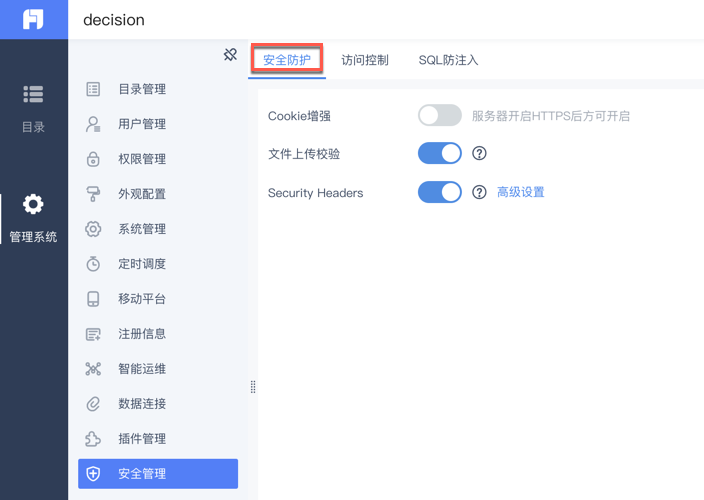Click the 插件管理 puzzle icon
Screen dimensions: 704x500
click(x=93, y=439)
